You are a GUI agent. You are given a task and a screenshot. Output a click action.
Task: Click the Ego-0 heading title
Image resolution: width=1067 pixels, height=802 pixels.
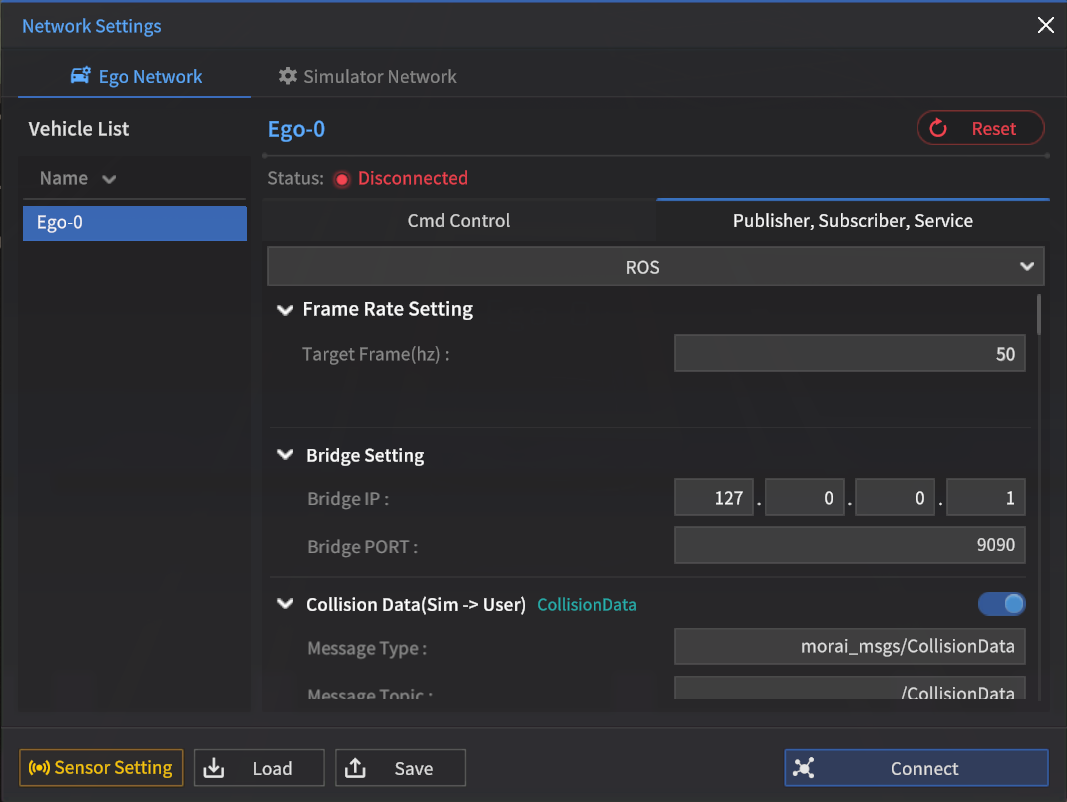(x=296, y=129)
